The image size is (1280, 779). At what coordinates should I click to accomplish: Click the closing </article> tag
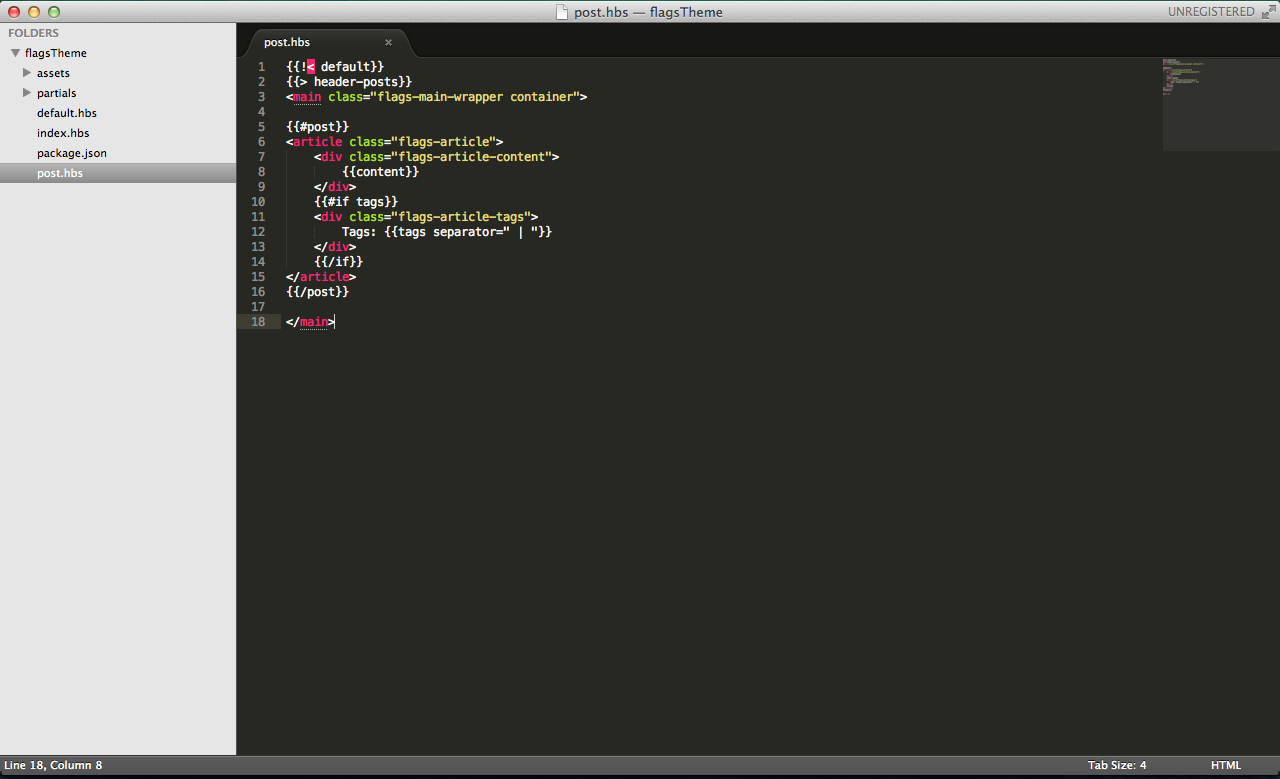[321, 276]
